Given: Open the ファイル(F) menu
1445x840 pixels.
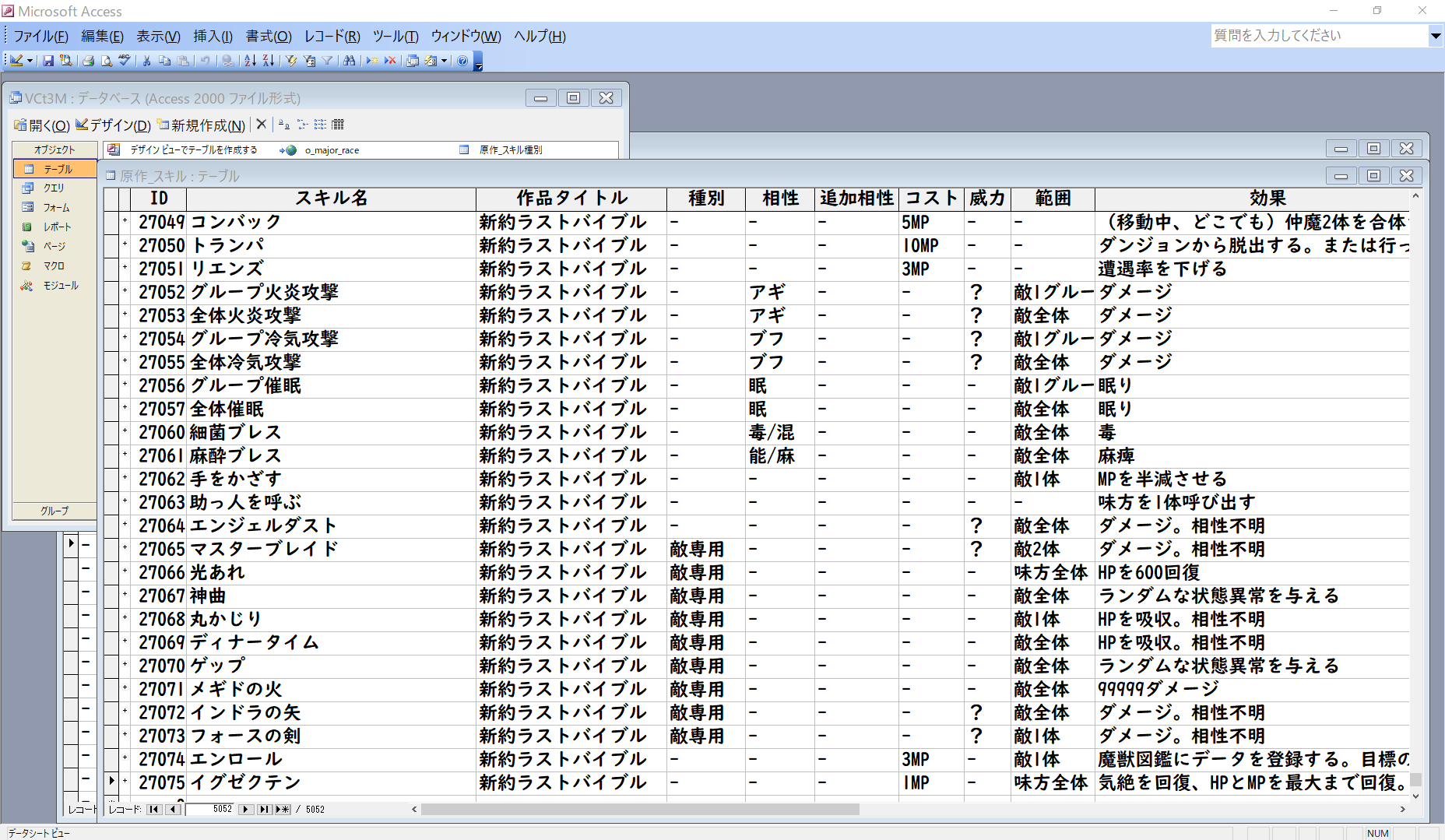Looking at the screenshot, I should coord(40,37).
